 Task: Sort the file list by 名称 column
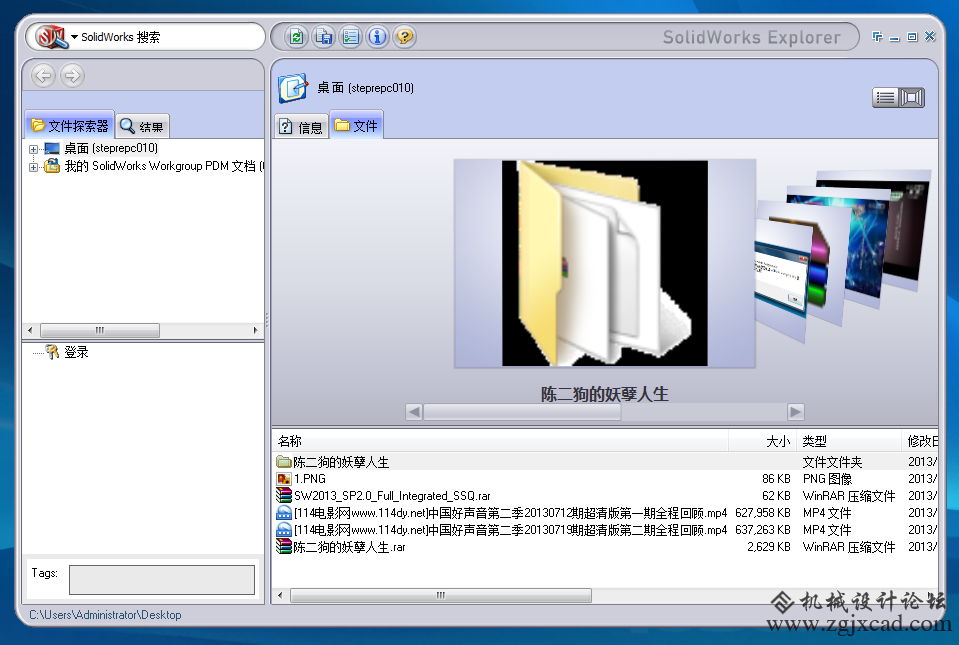500,441
